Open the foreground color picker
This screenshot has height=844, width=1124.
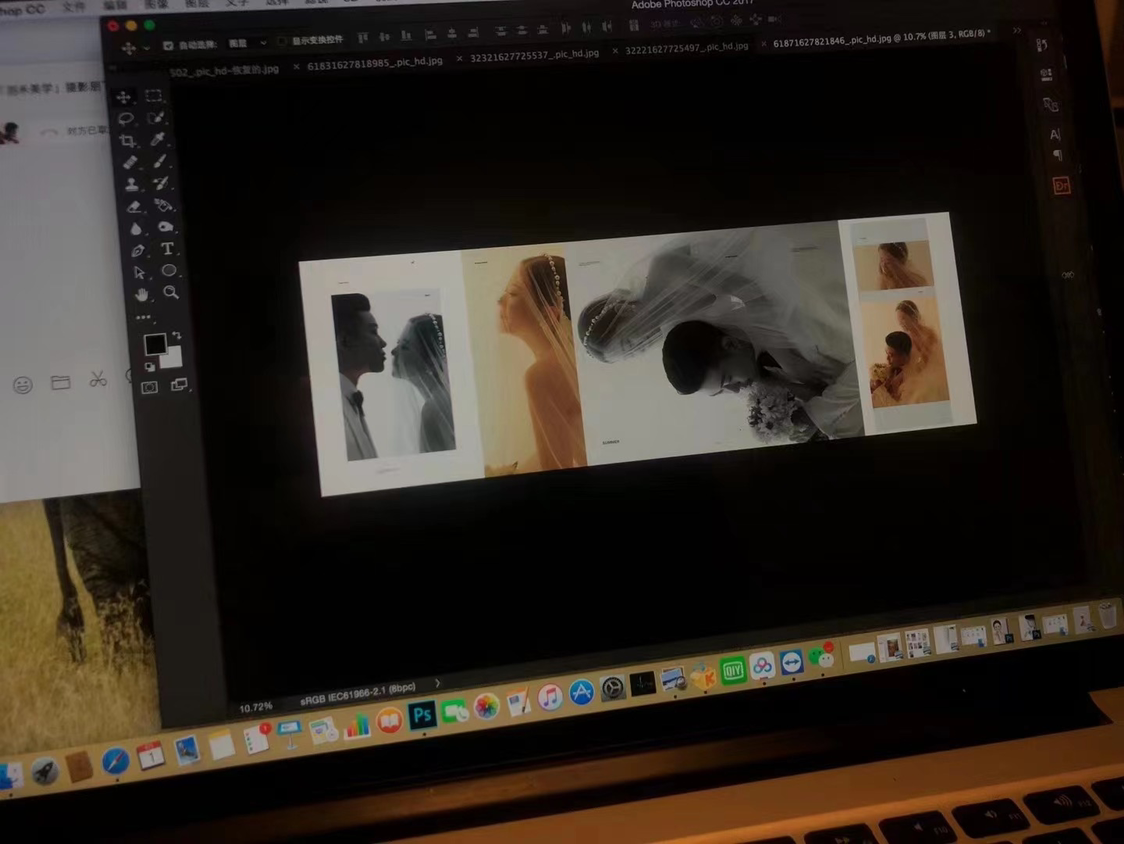pyautogui.click(x=155, y=344)
